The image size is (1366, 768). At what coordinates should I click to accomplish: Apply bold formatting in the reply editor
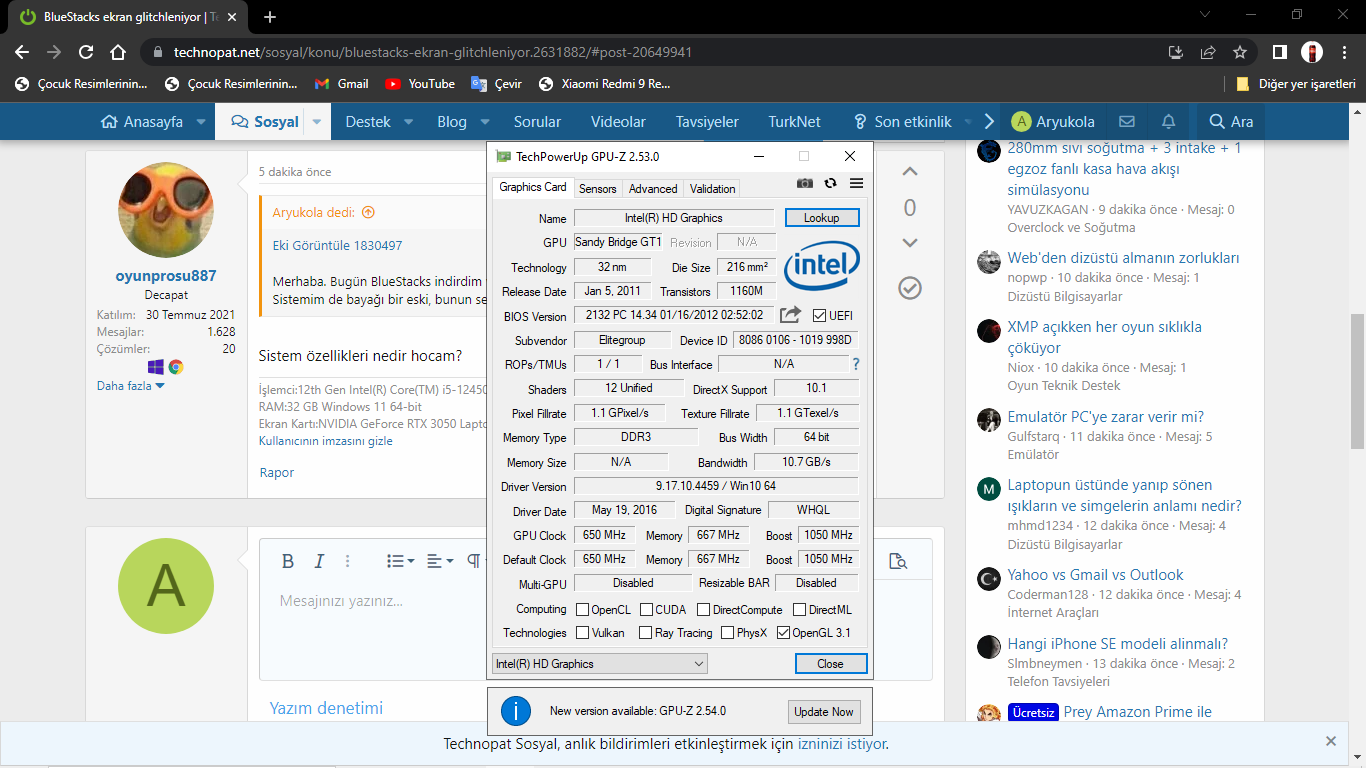click(x=288, y=561)
